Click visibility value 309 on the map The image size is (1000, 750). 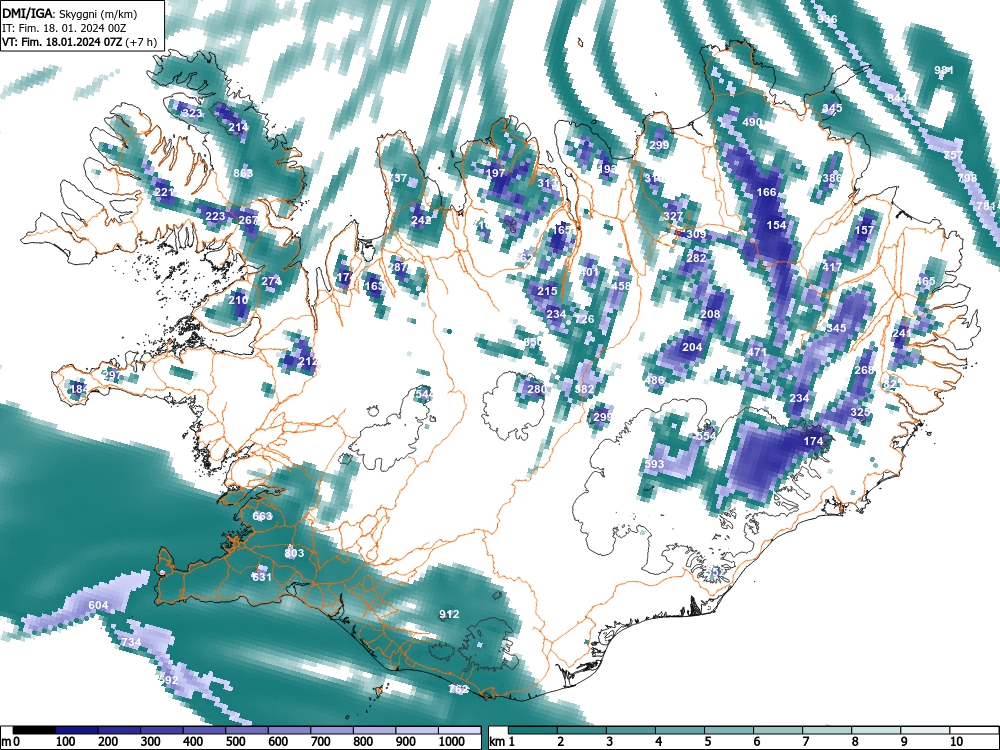pyautogui.click(x=696, y=234)
